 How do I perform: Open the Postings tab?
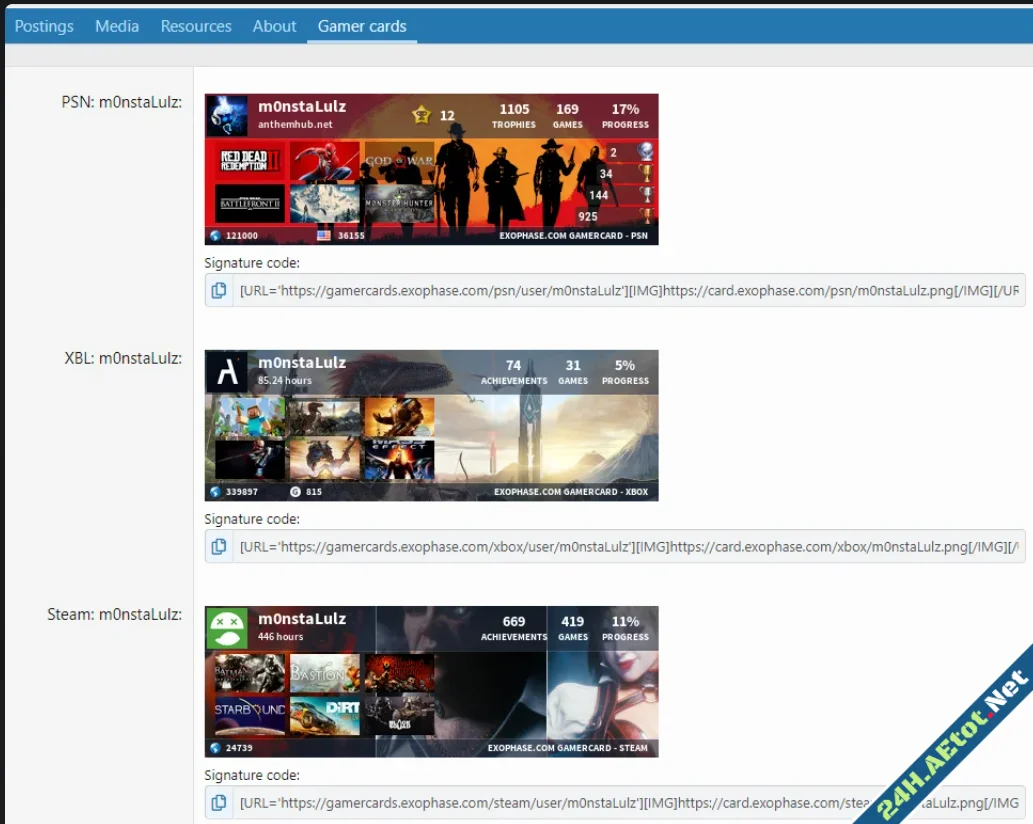tap(44, 26)
